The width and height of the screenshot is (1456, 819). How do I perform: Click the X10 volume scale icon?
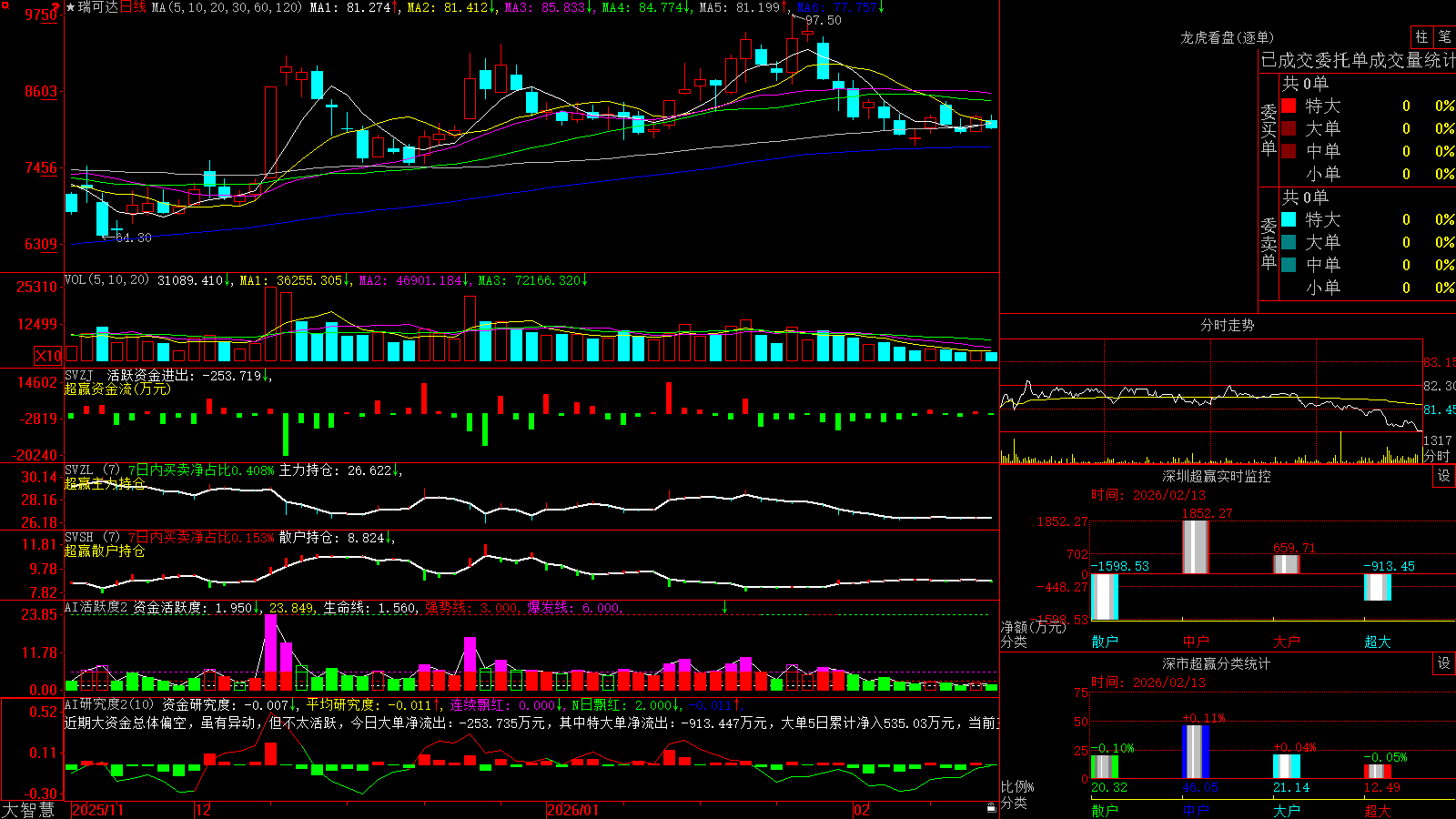point(48,356)
